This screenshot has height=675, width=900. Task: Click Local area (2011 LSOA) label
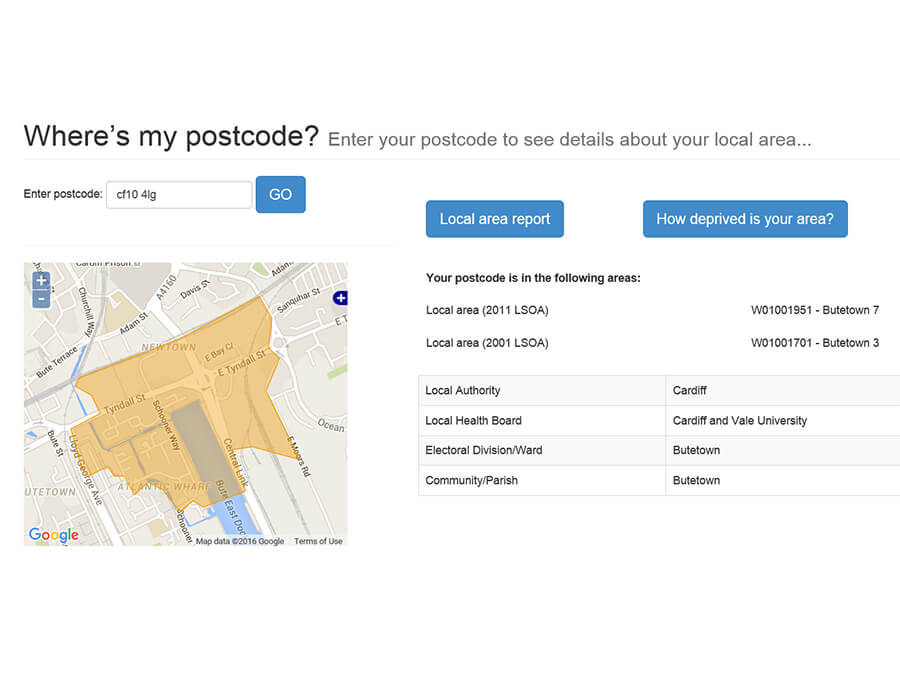(487, 311)
